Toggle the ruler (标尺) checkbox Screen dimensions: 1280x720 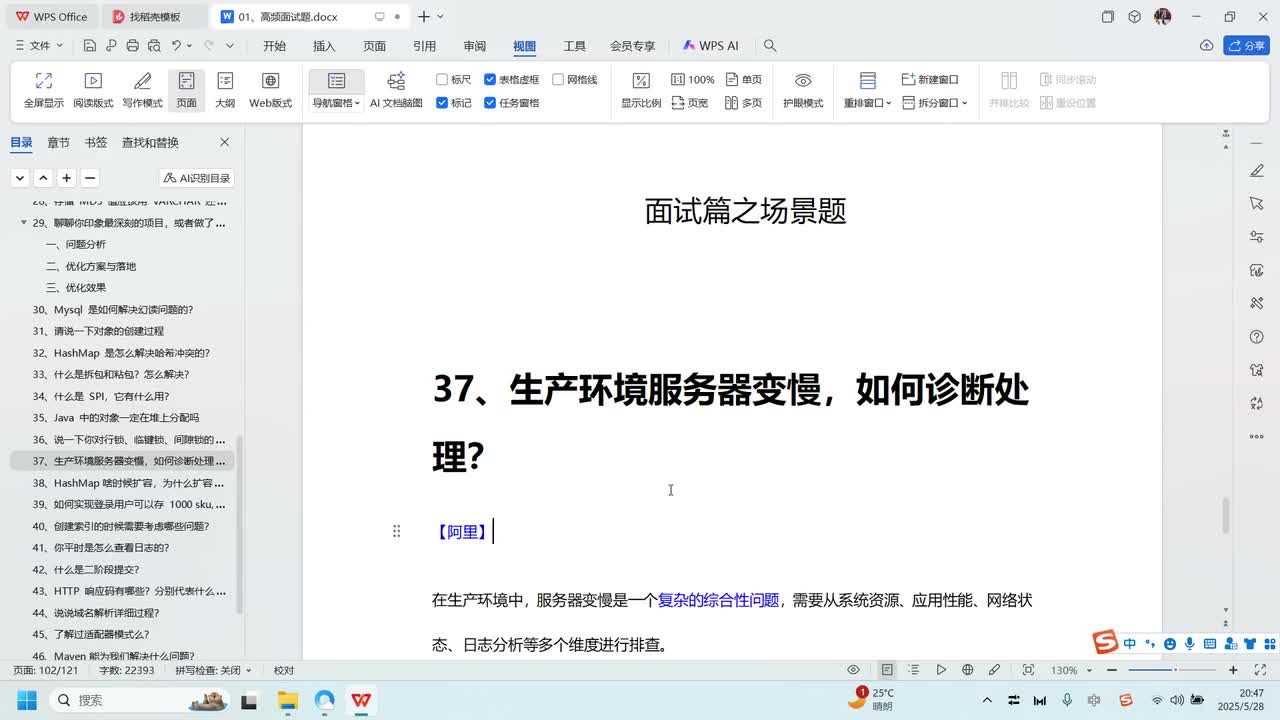click(453, 79)
